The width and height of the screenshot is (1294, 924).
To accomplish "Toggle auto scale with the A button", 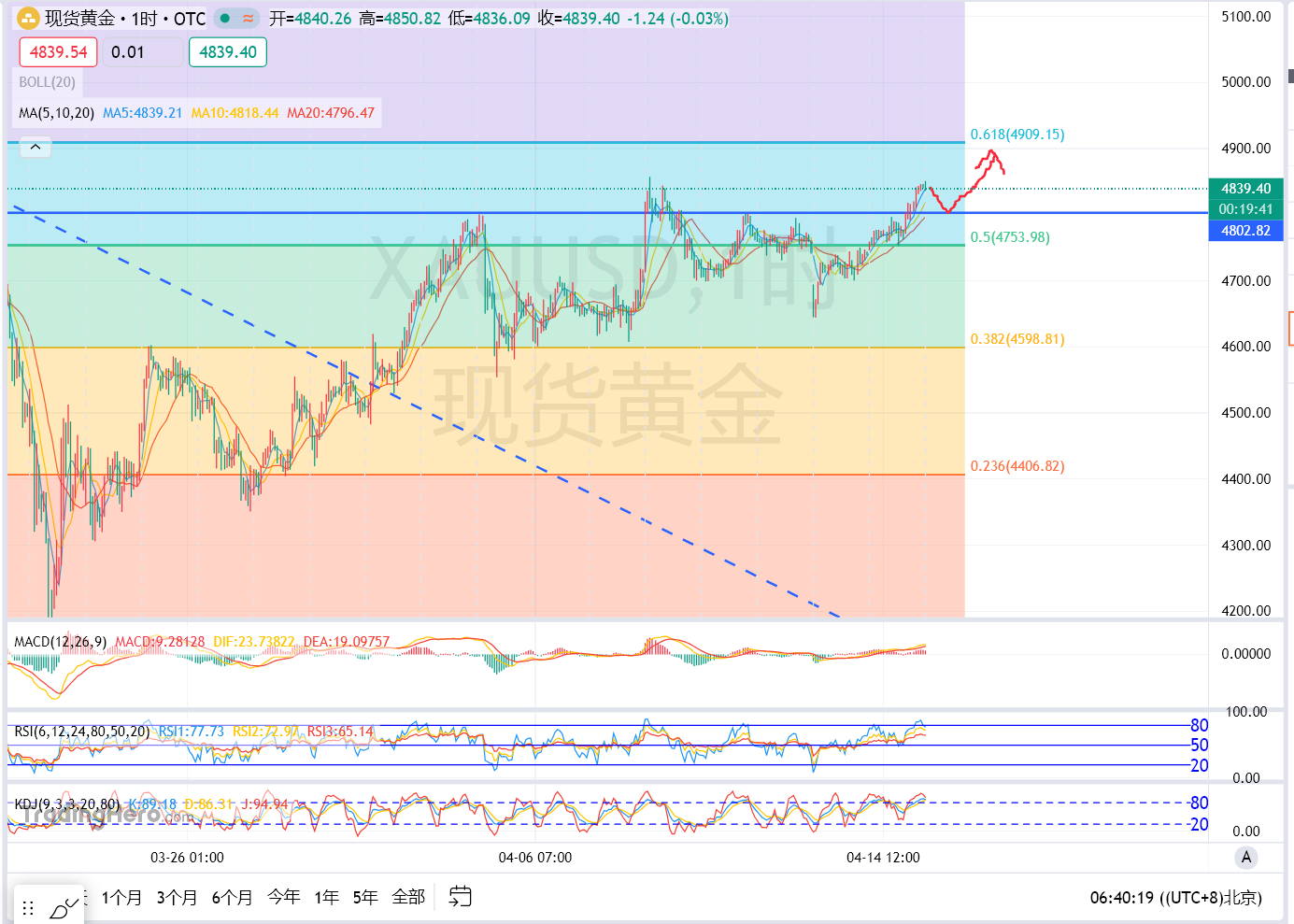I will coord(1246,858).
